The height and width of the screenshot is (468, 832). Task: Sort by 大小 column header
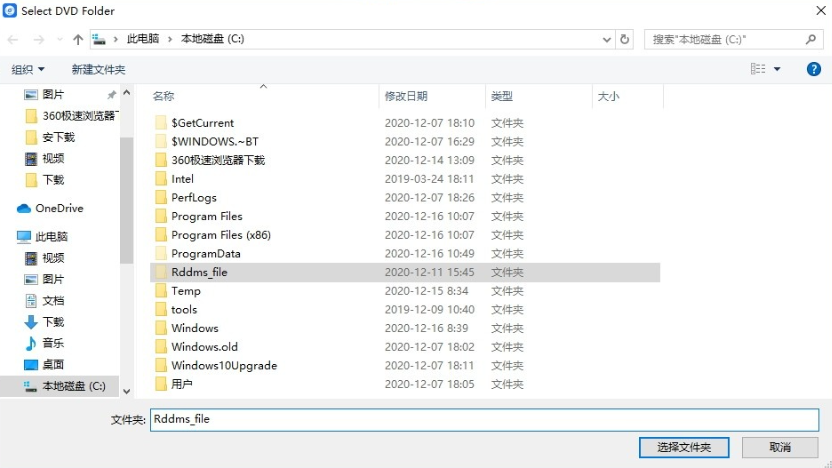(x=608, y=96)
